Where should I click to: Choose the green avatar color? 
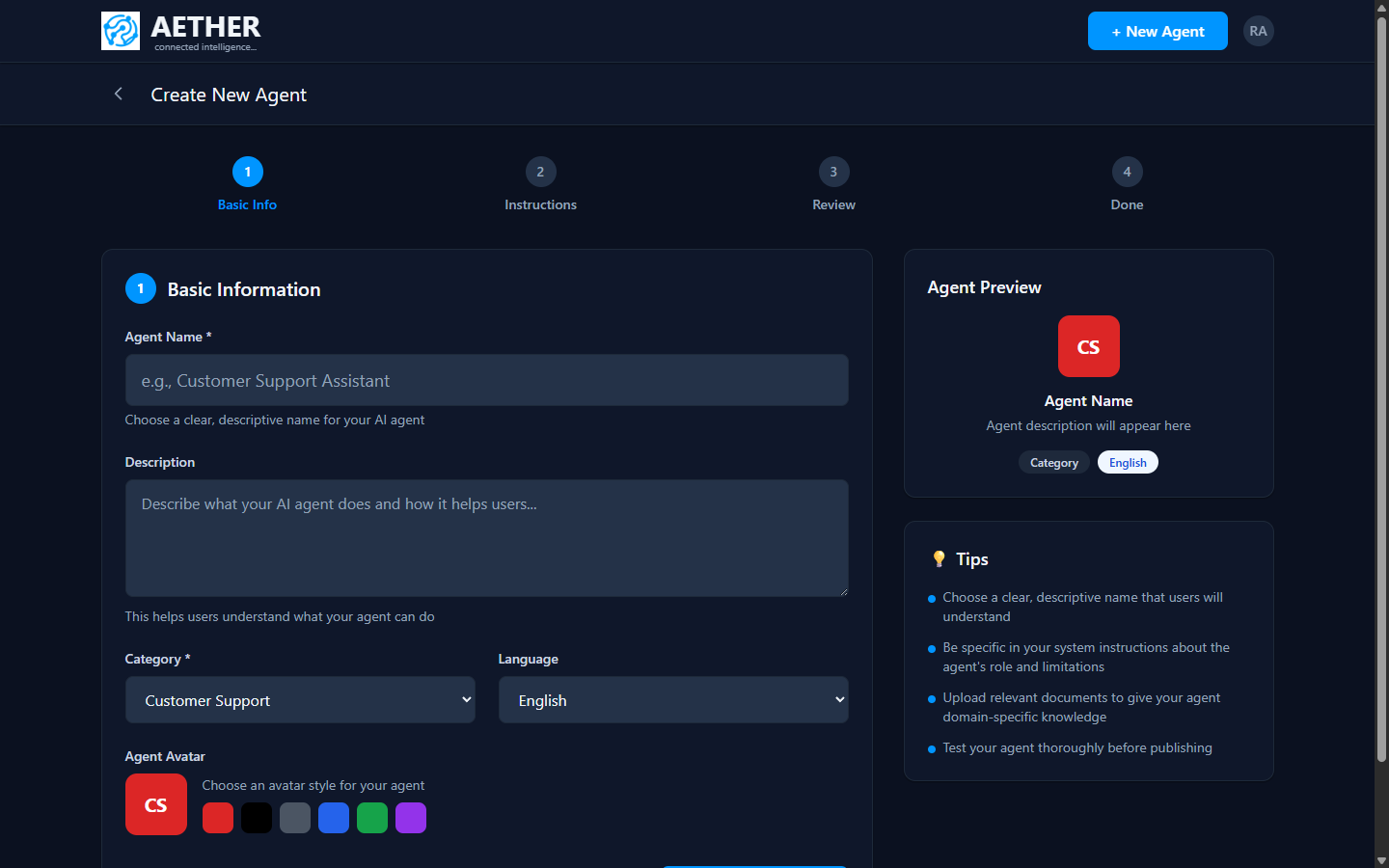[372, 818]
